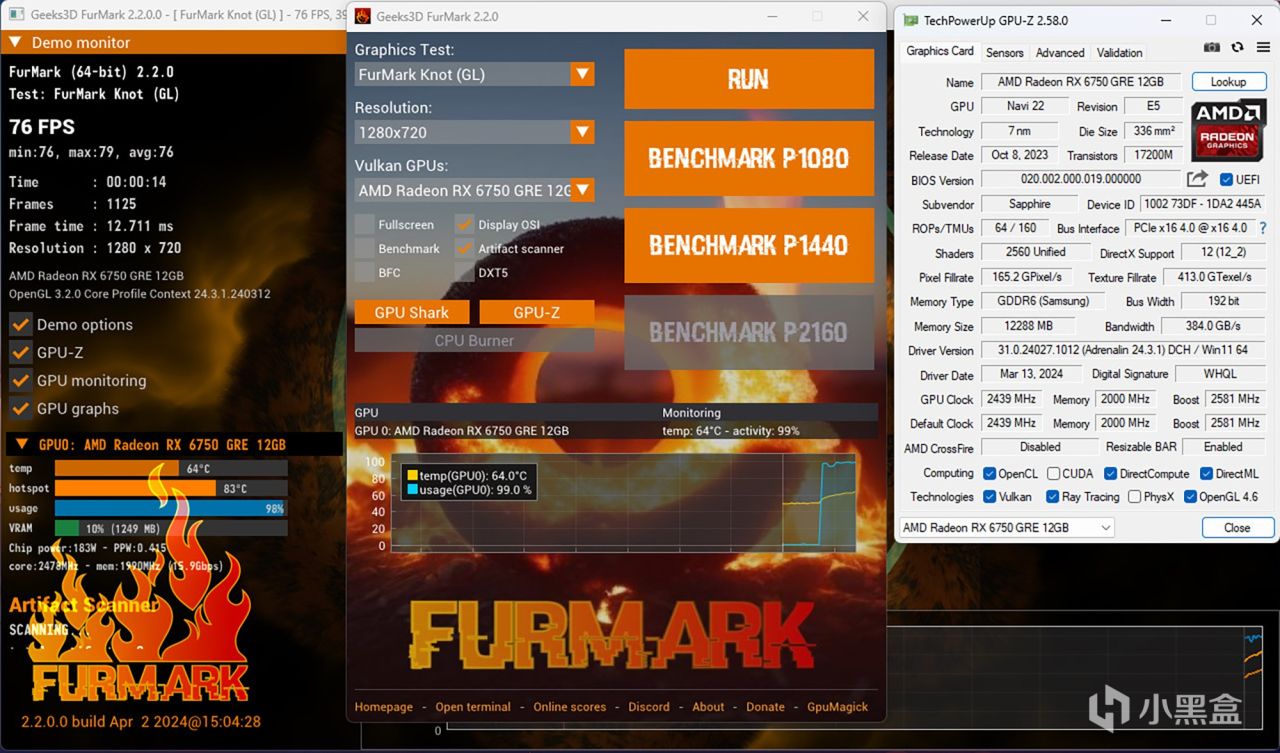Launch BENCHMARK P2160

pyautogui.click(x=749, y=332)
